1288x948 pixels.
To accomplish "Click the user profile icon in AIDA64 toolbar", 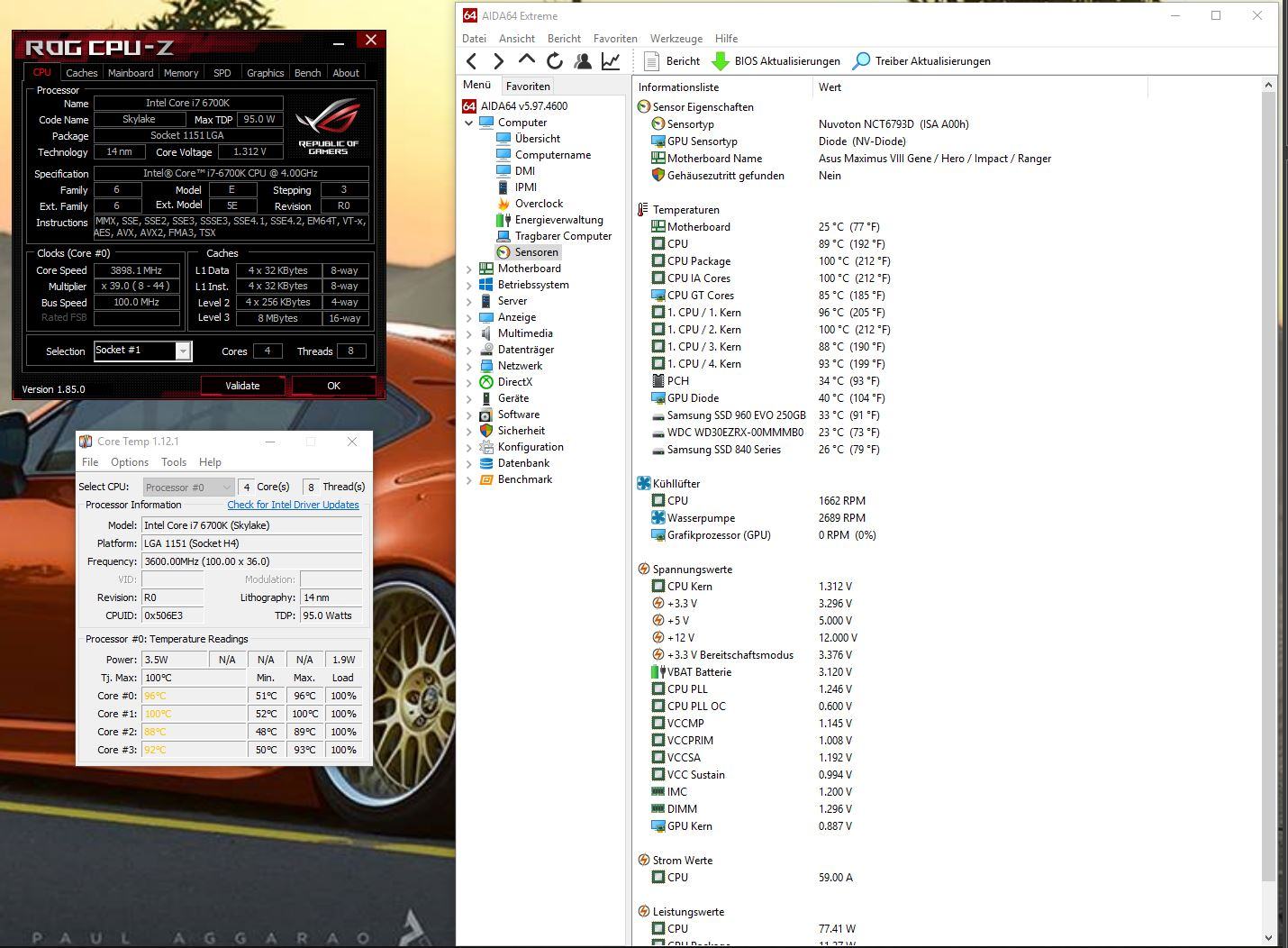I will pos(583,61).
